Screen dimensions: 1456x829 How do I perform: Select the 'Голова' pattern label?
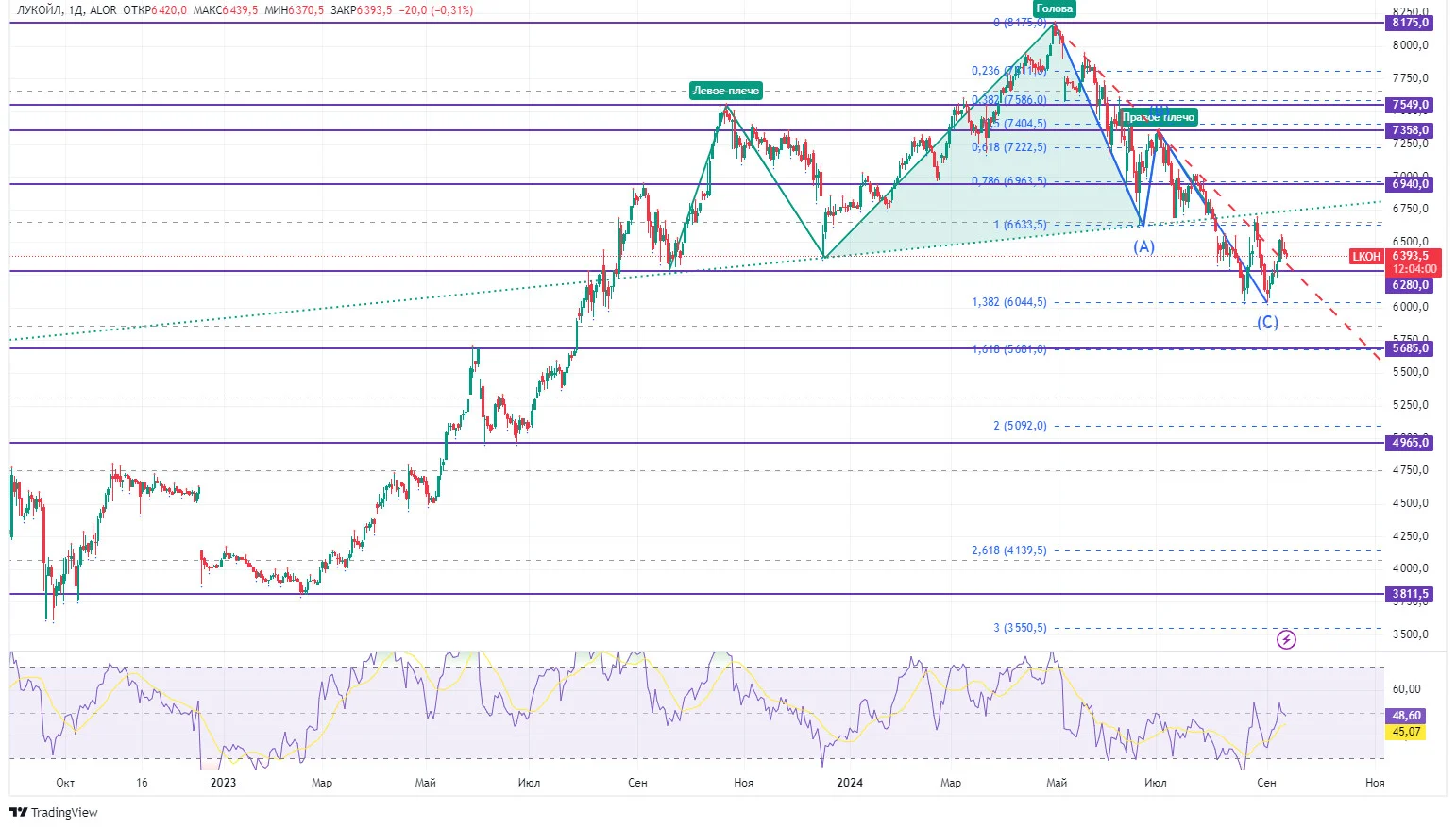(1054, 8)
